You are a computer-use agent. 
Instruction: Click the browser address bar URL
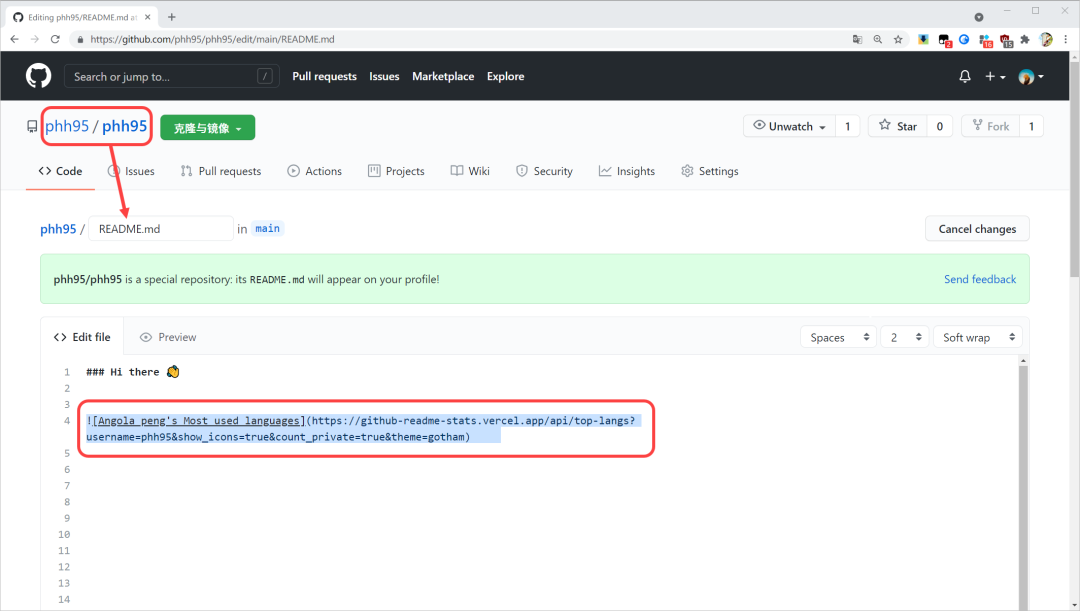point(212,39)
